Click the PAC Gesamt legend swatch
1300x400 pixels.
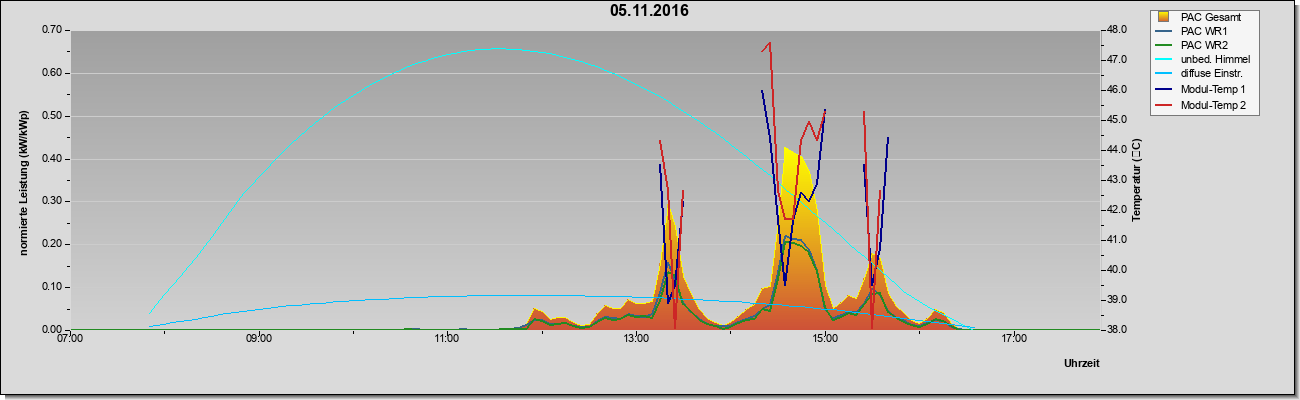coord(1164,17)
